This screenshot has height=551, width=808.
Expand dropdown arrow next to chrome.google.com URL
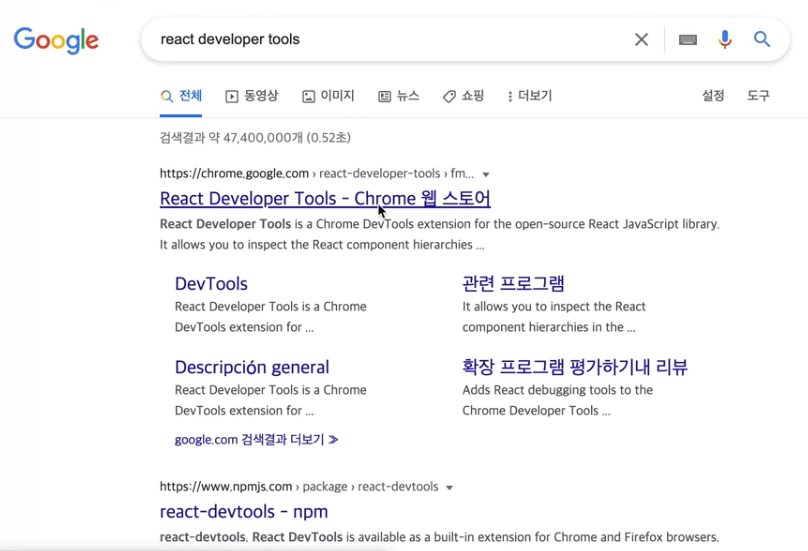(x=485, y=175)
